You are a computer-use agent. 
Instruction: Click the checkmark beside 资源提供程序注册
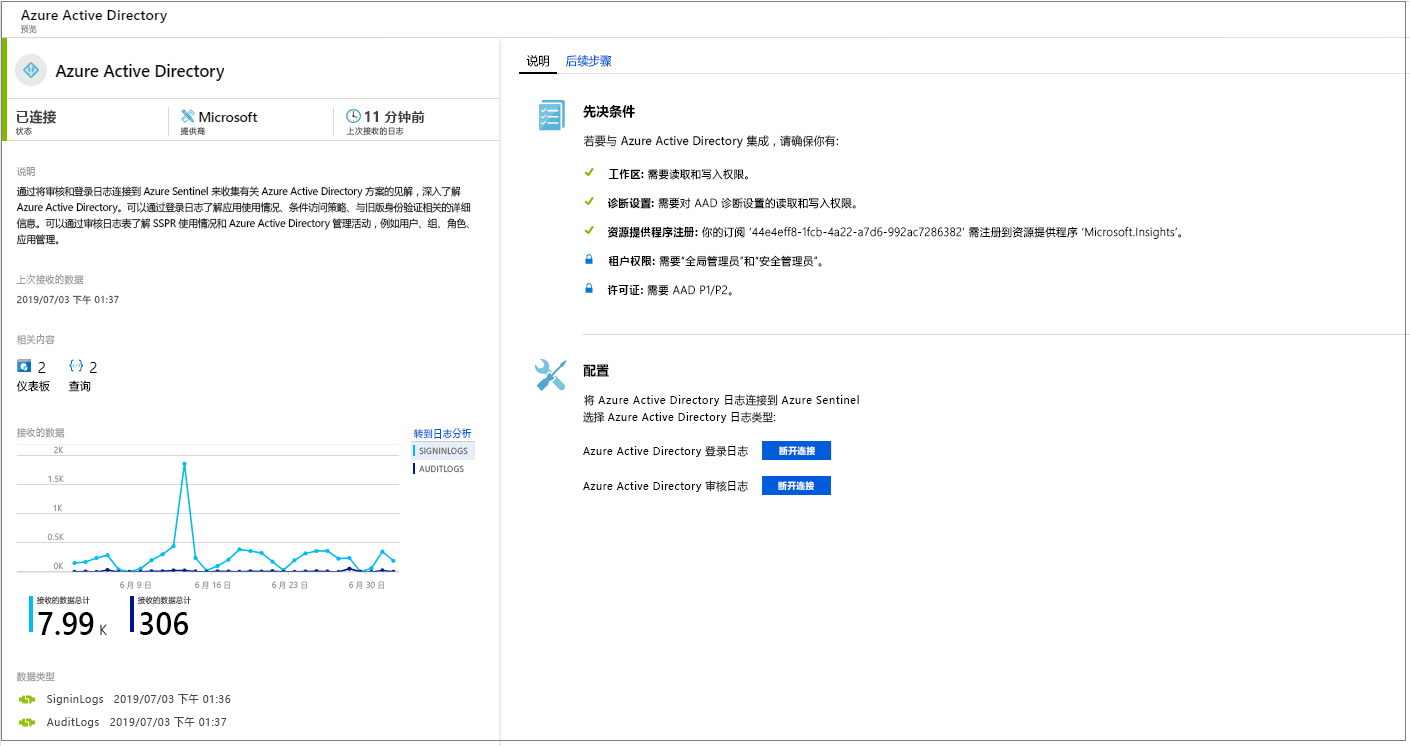(589, 231)
